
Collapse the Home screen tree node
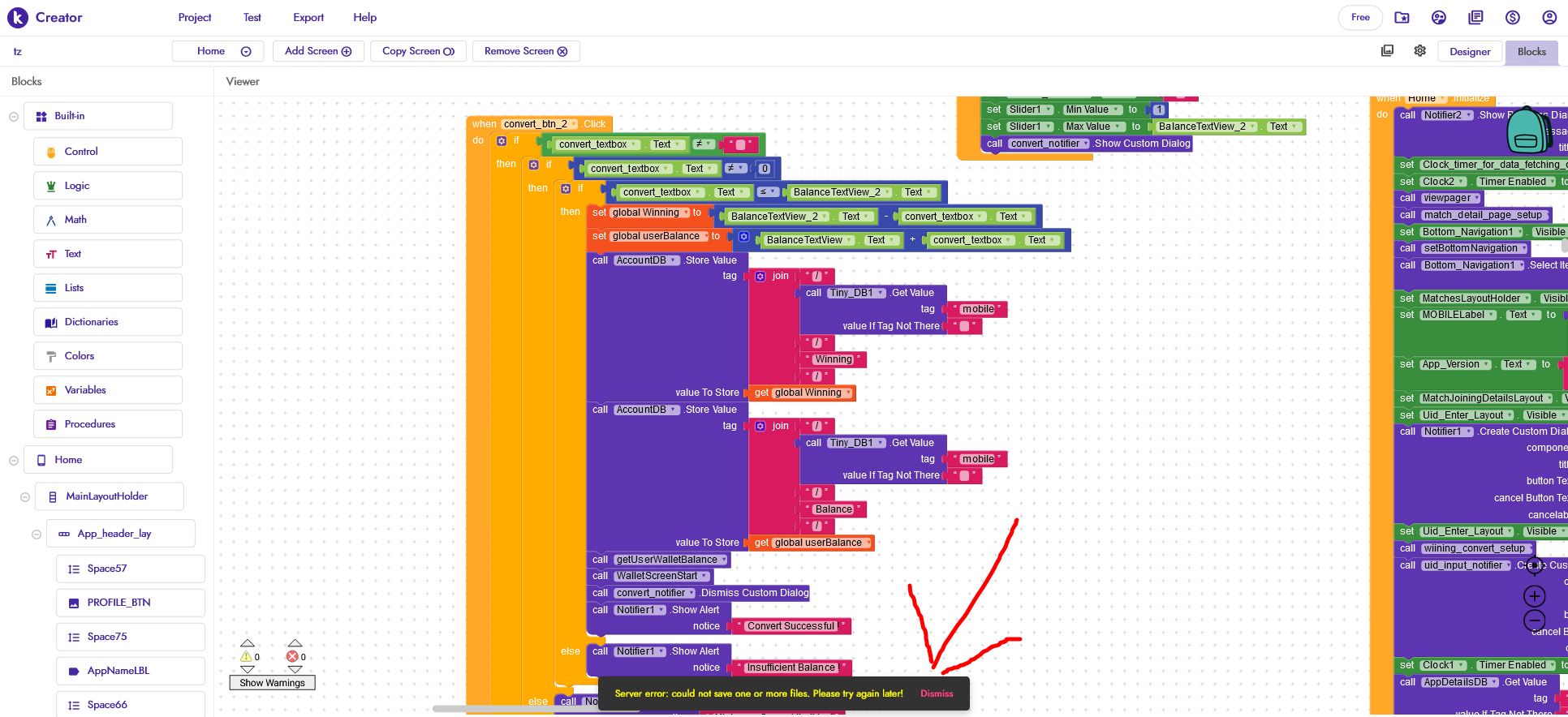click(x=14, y=461)
